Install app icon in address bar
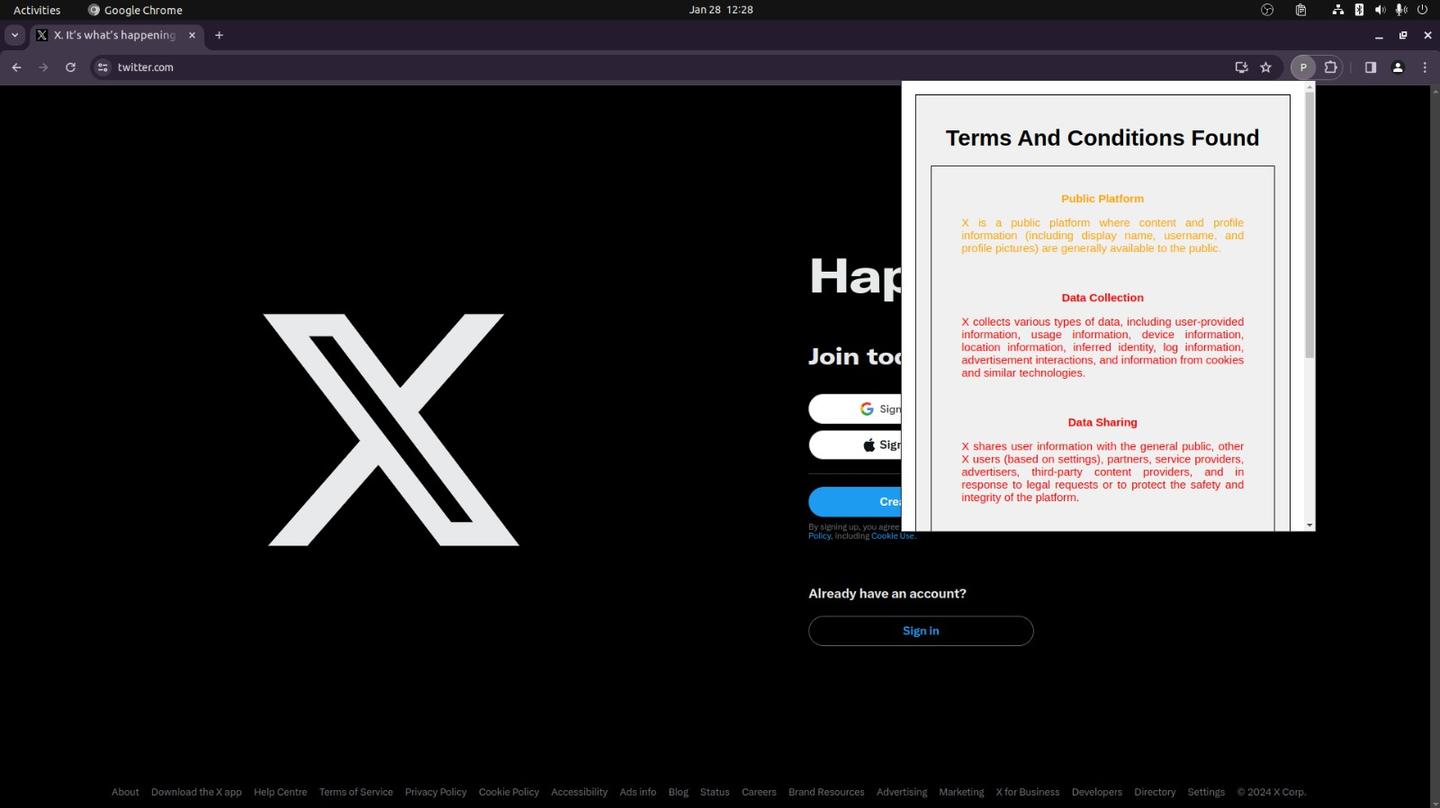 pos(1241,67)
